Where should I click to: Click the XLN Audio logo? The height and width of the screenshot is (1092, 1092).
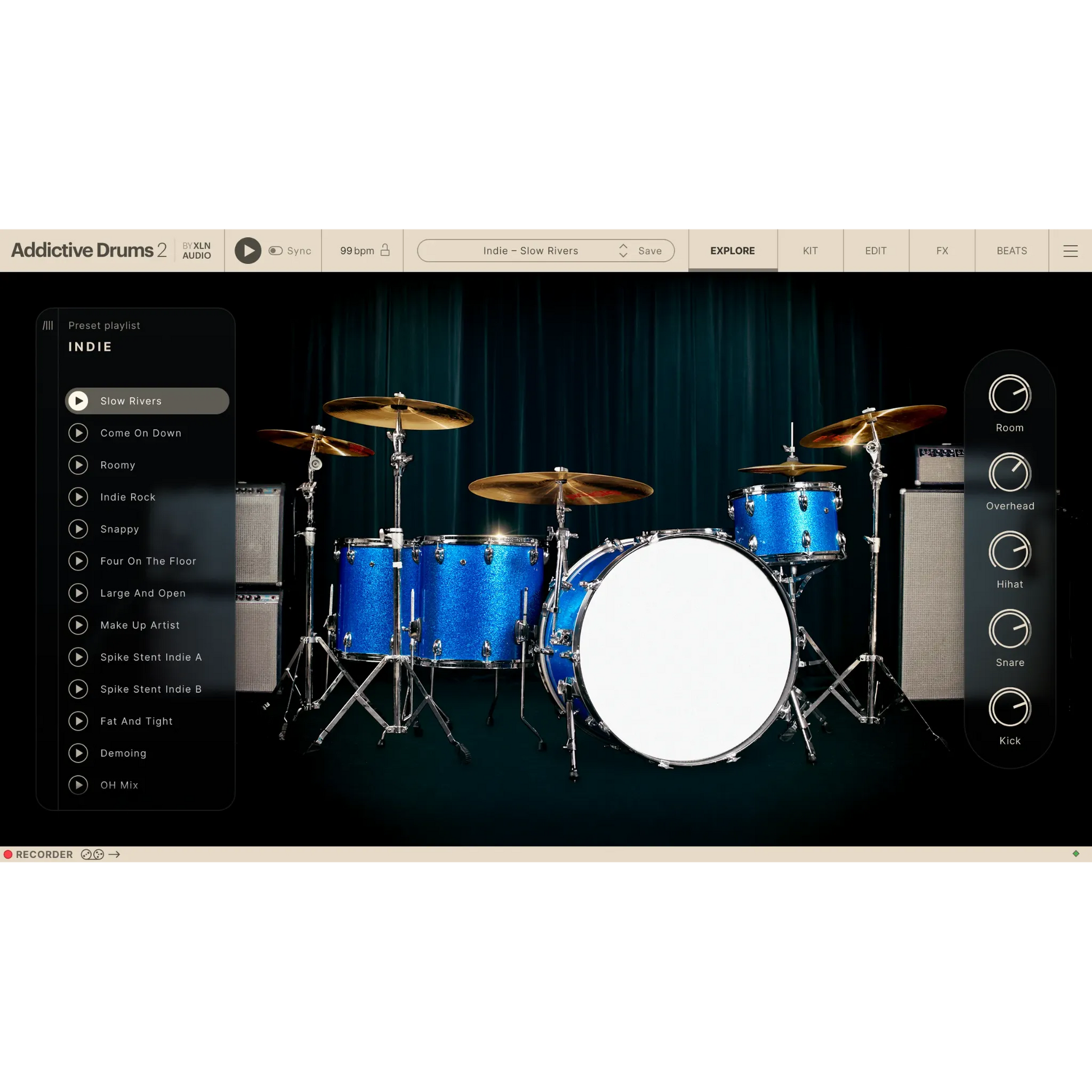tap(197, 250)
